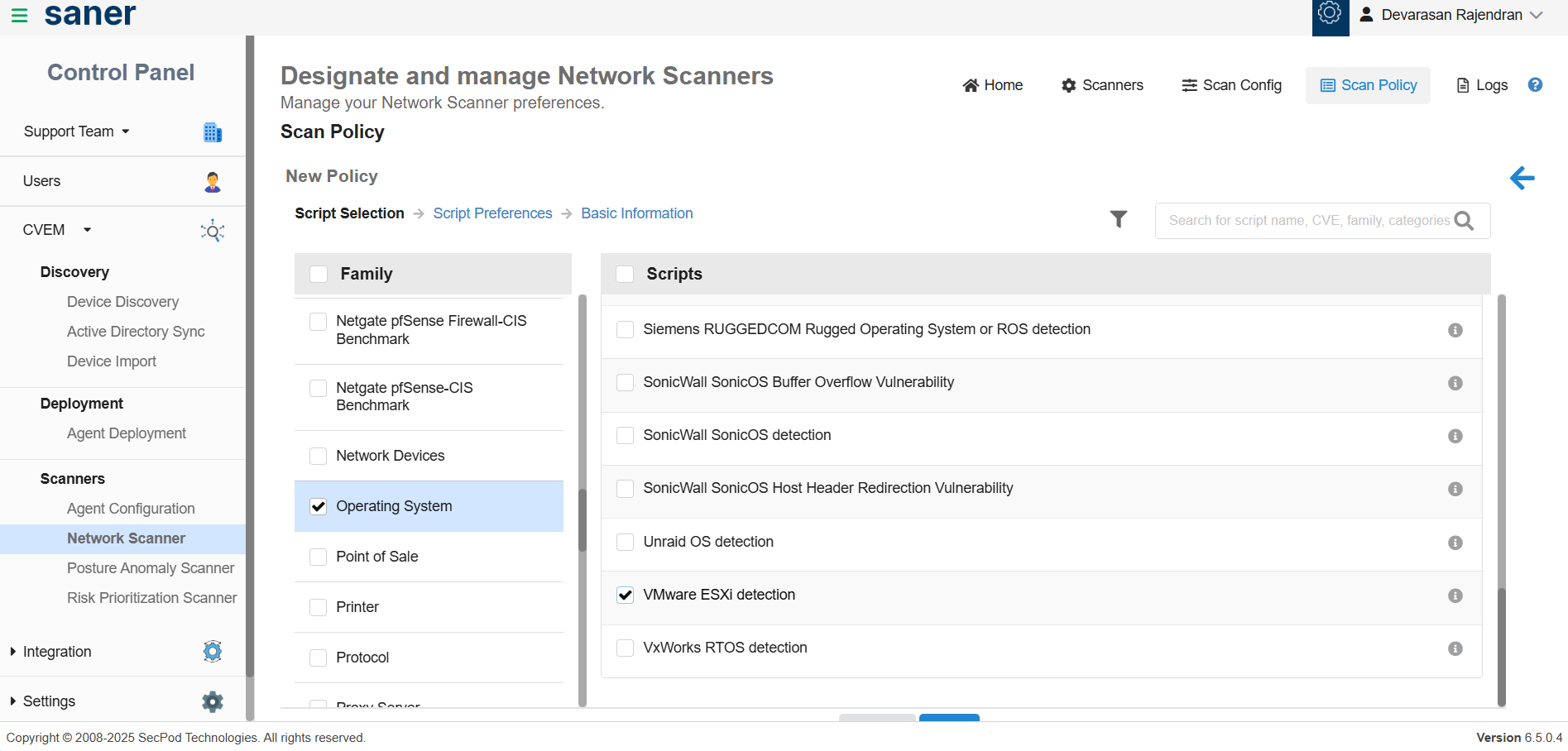Click the help question mark icon

point(1535,84)
